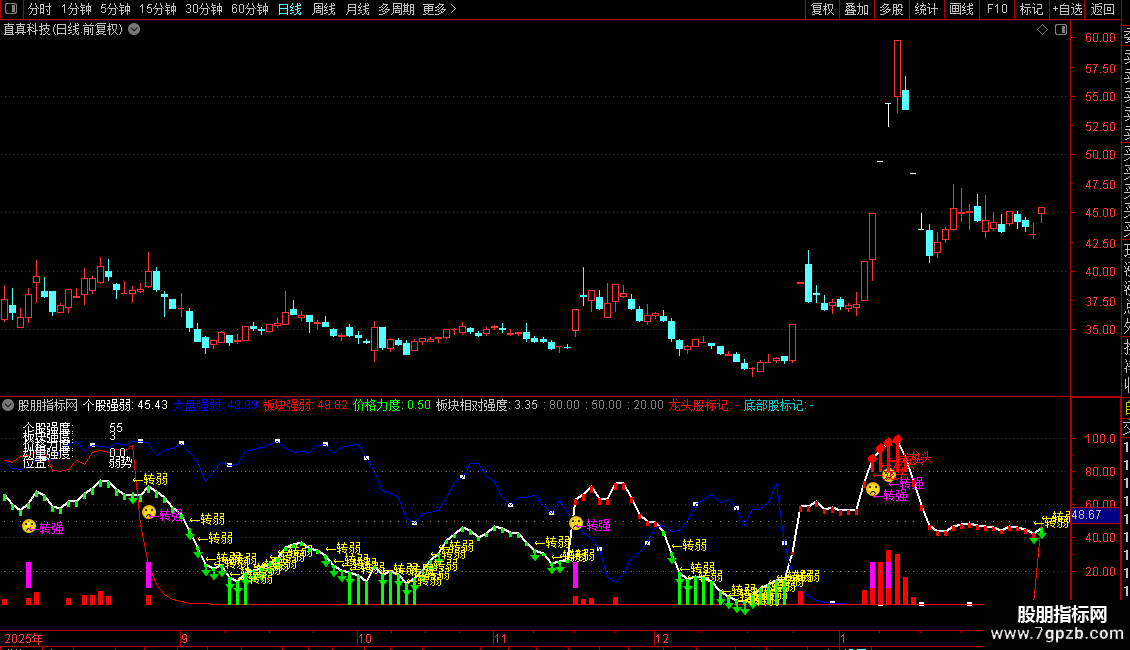Click the 55.00 price axis label
The width and height of the screenshot is (1130, 650).
1100,97
